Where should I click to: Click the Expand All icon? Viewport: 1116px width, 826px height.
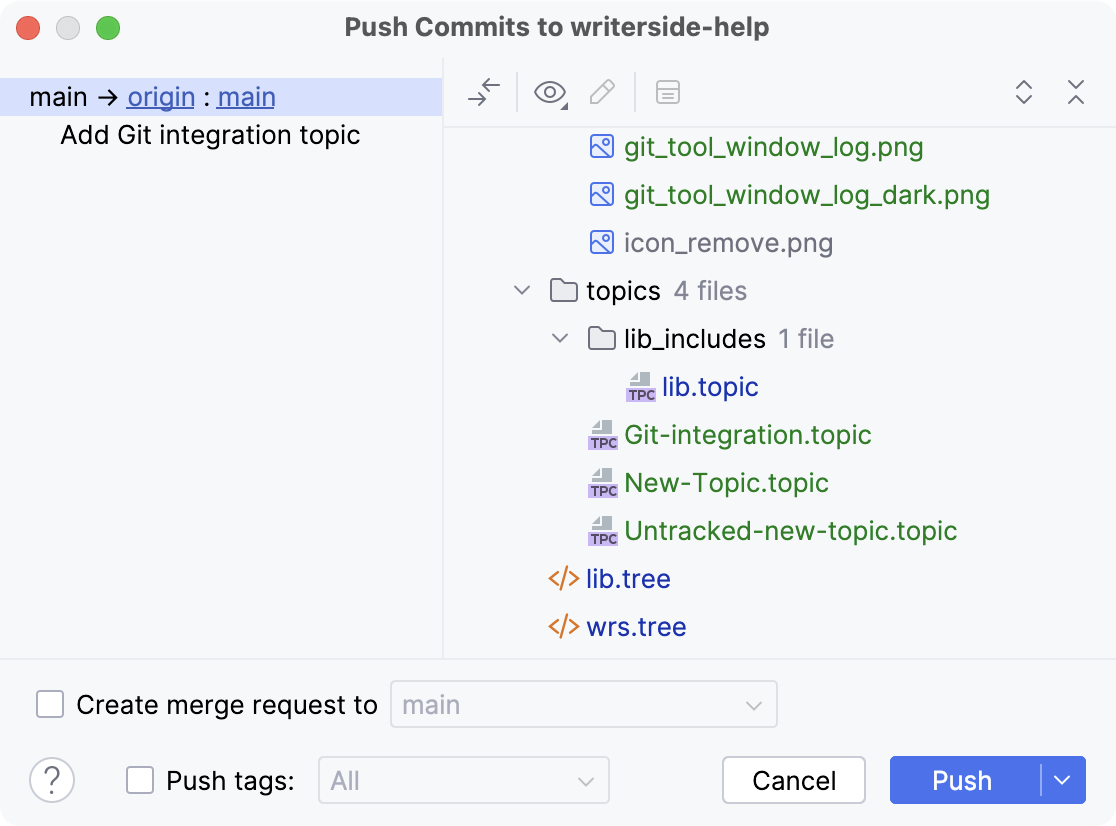coord(1024,92)
